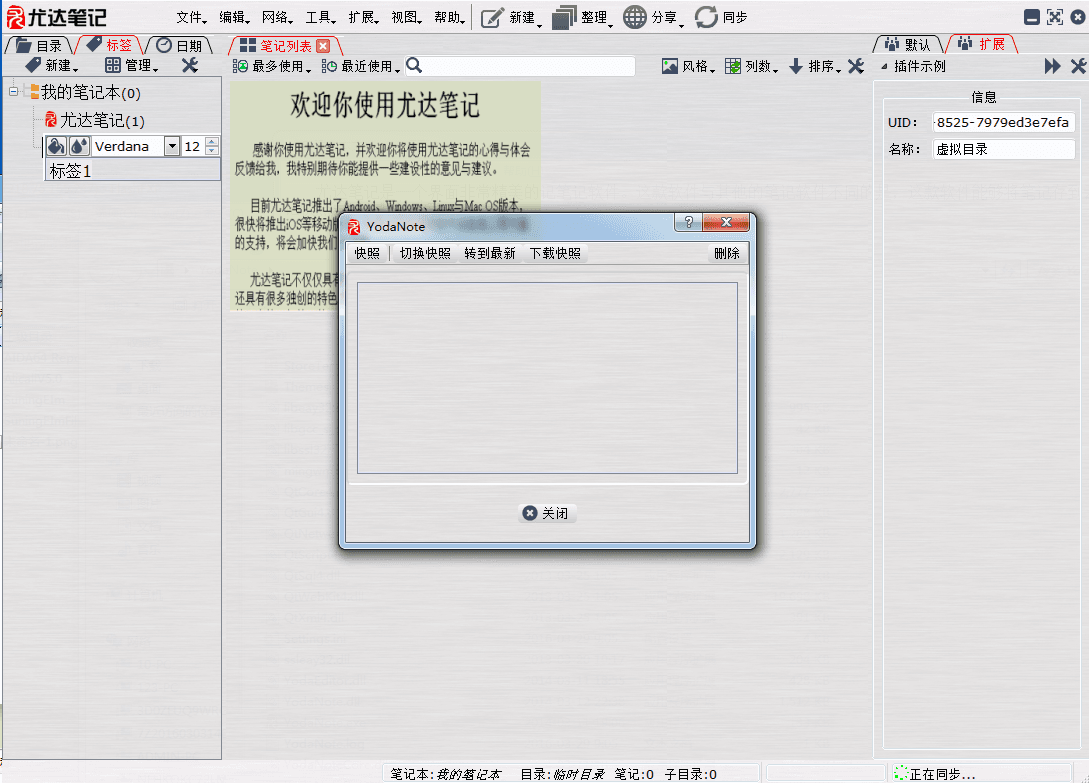Click the double-arrow icon in plugin panel
Image resolution: width=1089 pixels, height=783 pixels.
pyautogui.click(x=1052, y=66)
